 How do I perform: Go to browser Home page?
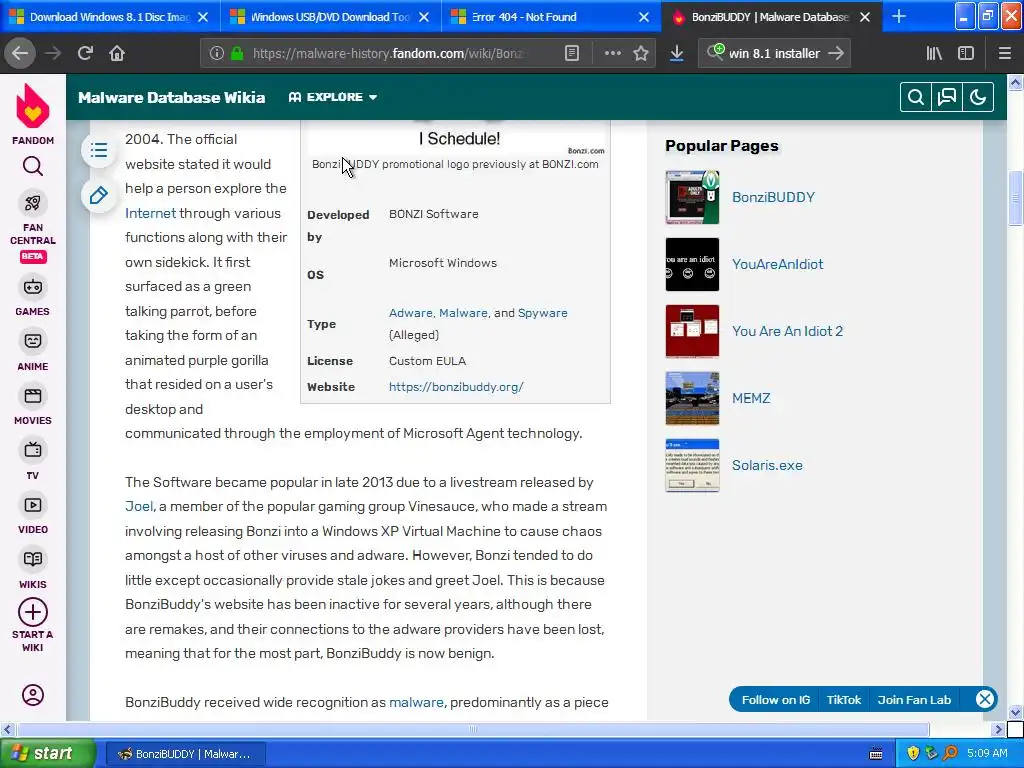pos(117,53)
